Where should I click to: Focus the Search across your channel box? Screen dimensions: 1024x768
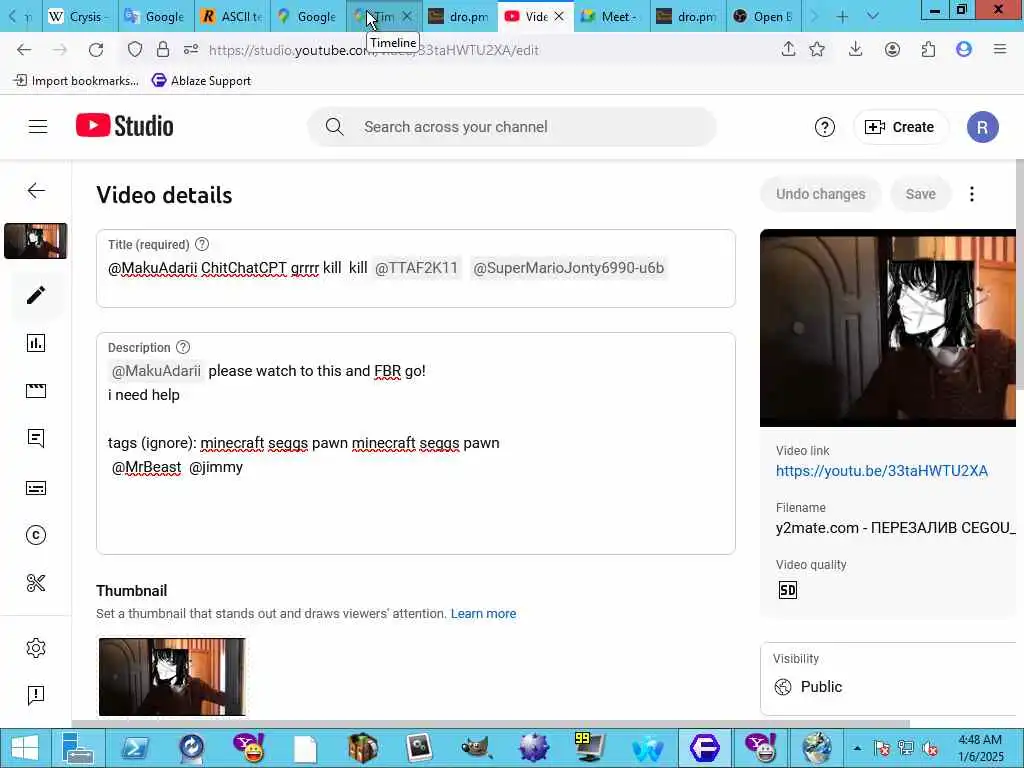click(511, 127)
